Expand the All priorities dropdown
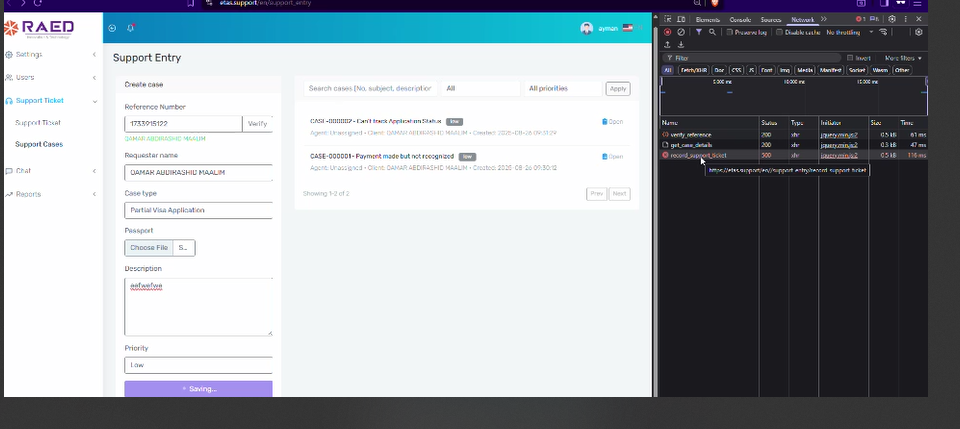The width and height of the screenshot is (960, 429). pos(561,89)
